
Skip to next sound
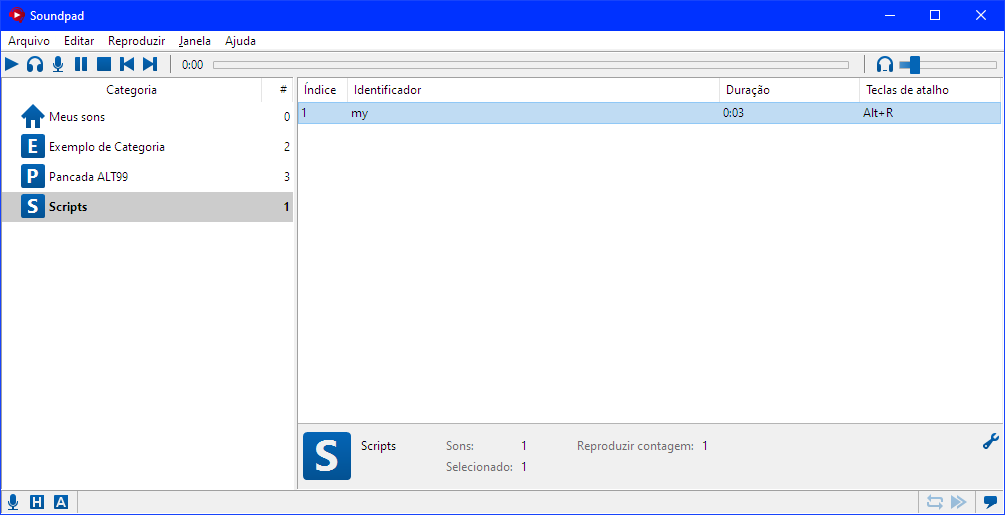[150, 64]
